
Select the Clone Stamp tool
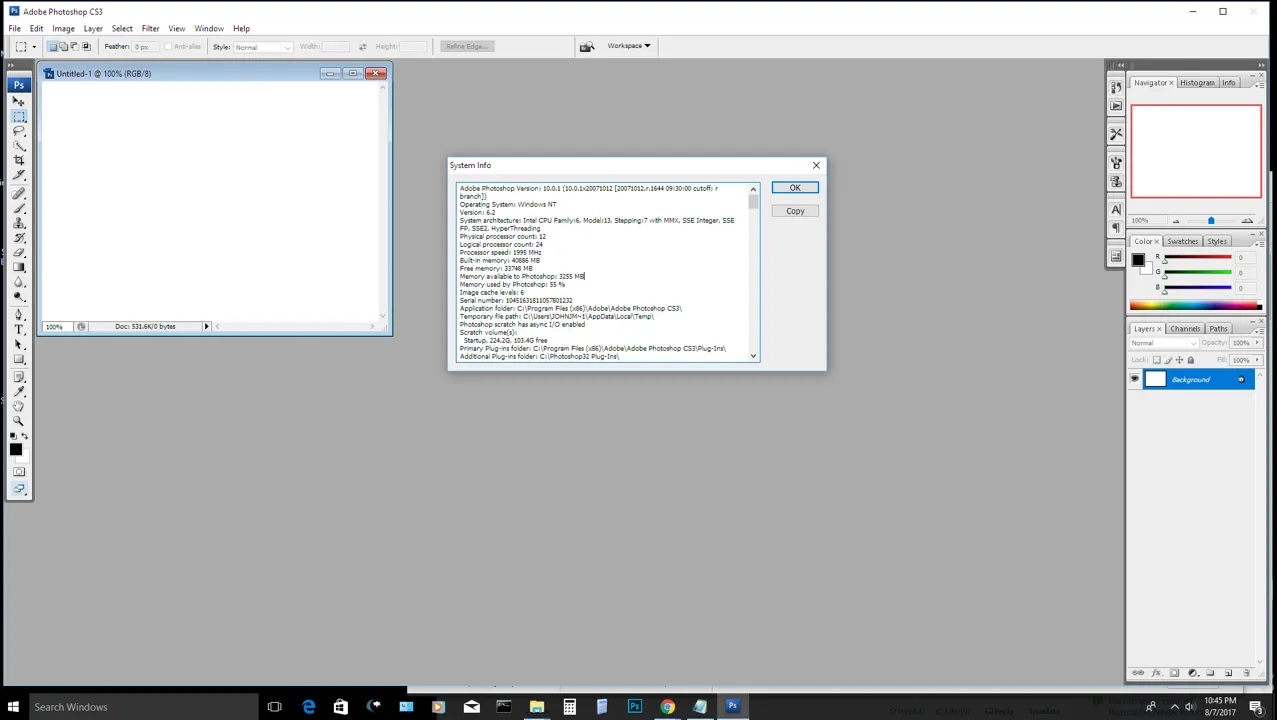18,222
